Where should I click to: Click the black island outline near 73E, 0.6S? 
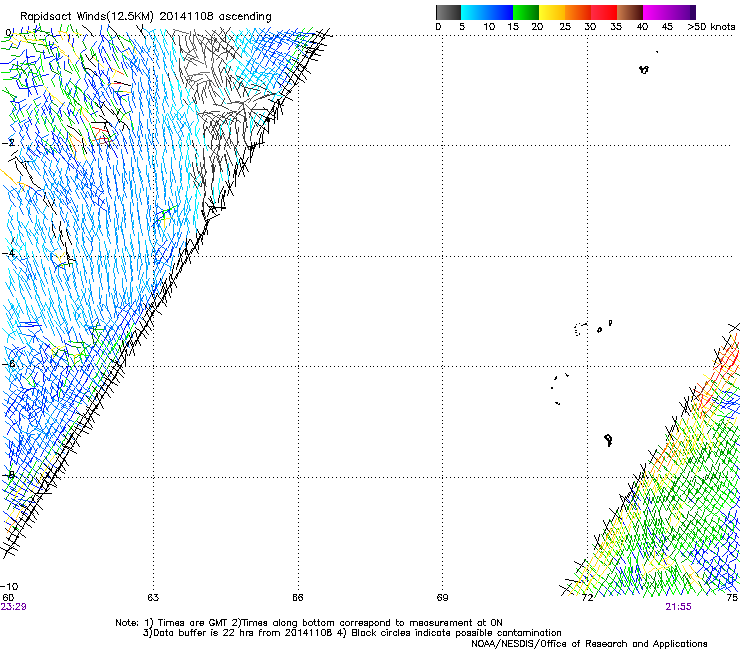pyautogui.click(x=644, y=70)
